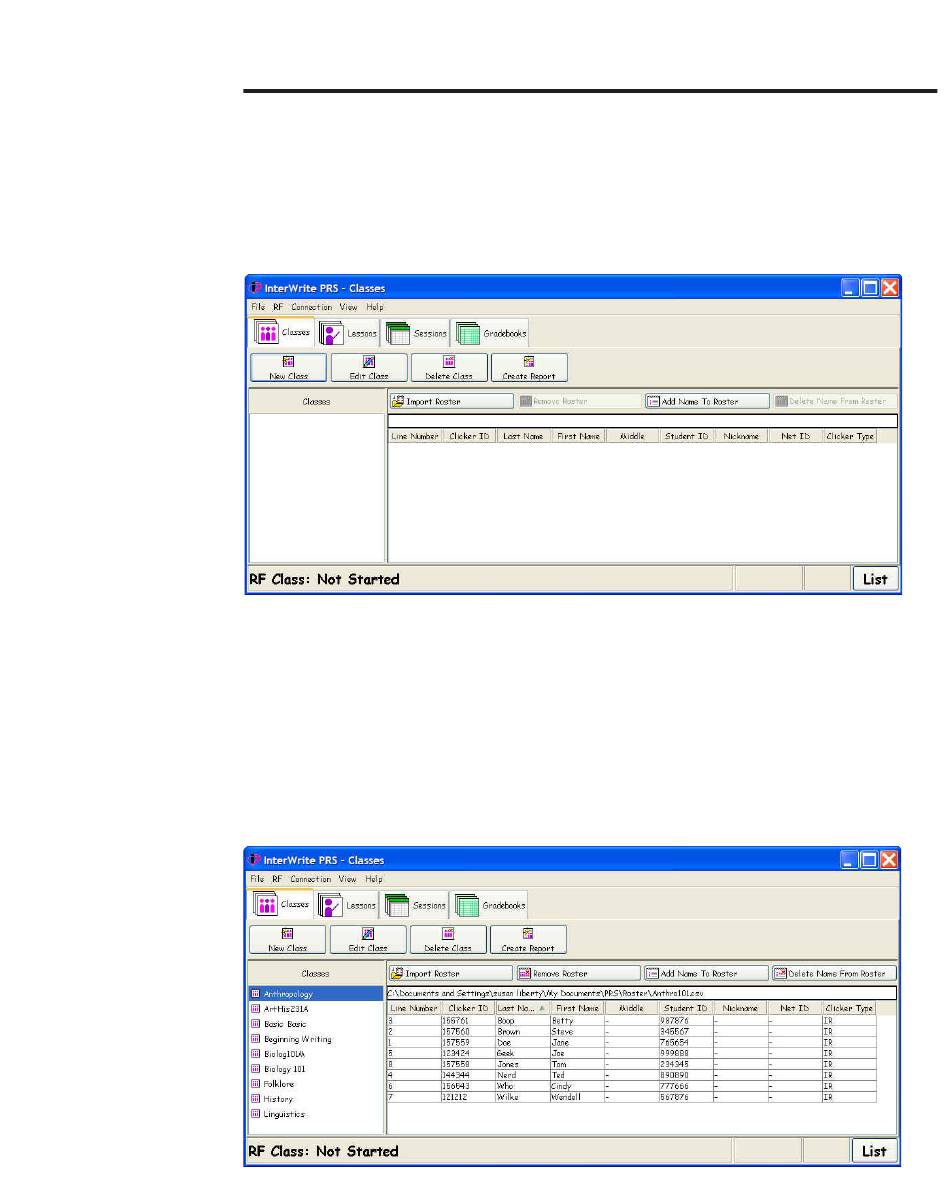Click Clicker Type column header in Anthropology roster window
Screen dimensions: 950x1181
pos(849,1008)
